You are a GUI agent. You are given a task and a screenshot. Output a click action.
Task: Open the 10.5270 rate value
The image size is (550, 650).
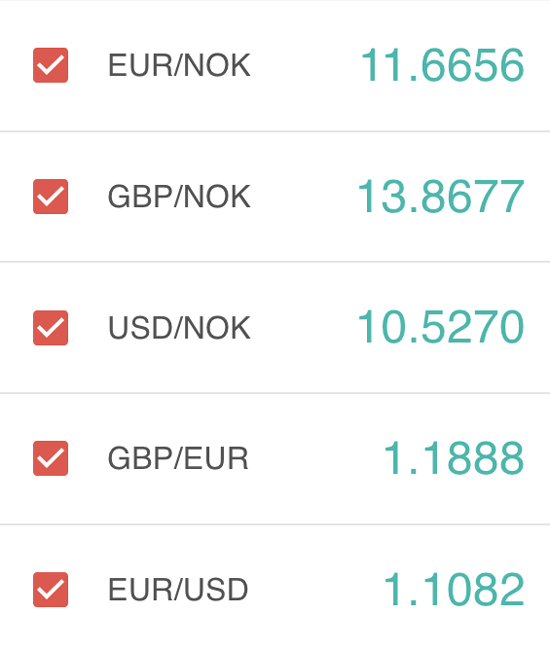(441, 327)
